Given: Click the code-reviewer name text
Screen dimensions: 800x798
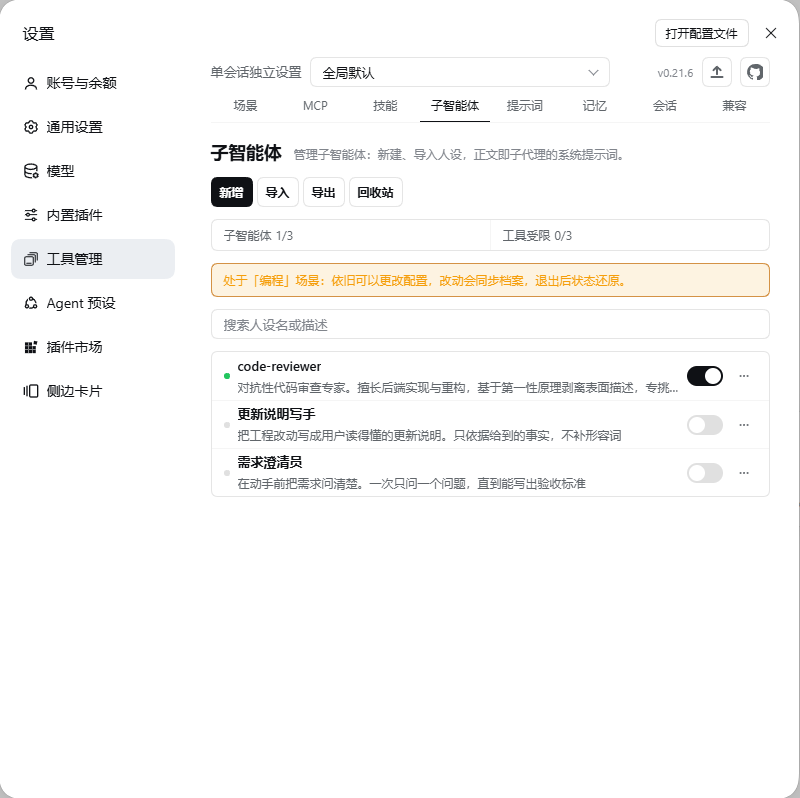Looking at the screenshot, I should 279,366.
